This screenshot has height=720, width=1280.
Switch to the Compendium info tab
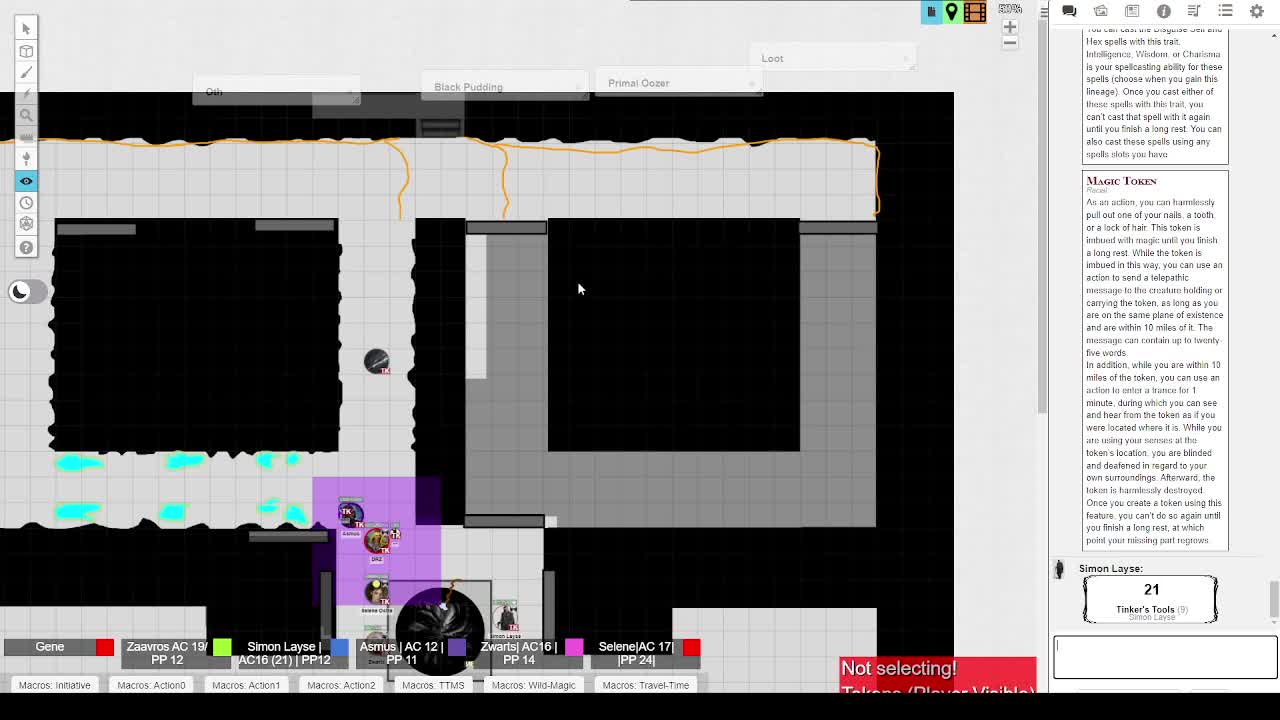coord(1163,11)
